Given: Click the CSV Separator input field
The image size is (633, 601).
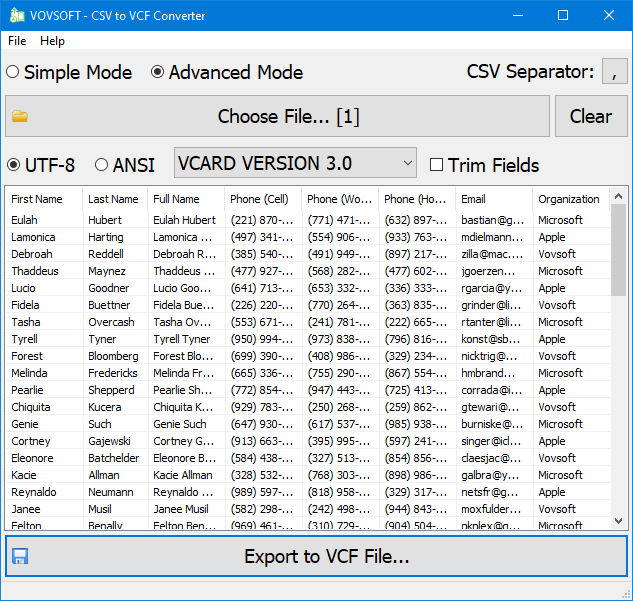Looking at the screenshot, I should (x=615, y=72).
